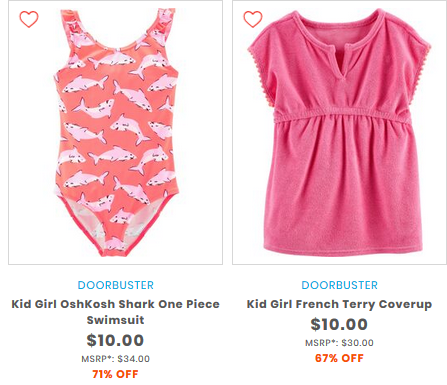
Task: Click the 71% OFF discount label
Action: coord(115,374)
